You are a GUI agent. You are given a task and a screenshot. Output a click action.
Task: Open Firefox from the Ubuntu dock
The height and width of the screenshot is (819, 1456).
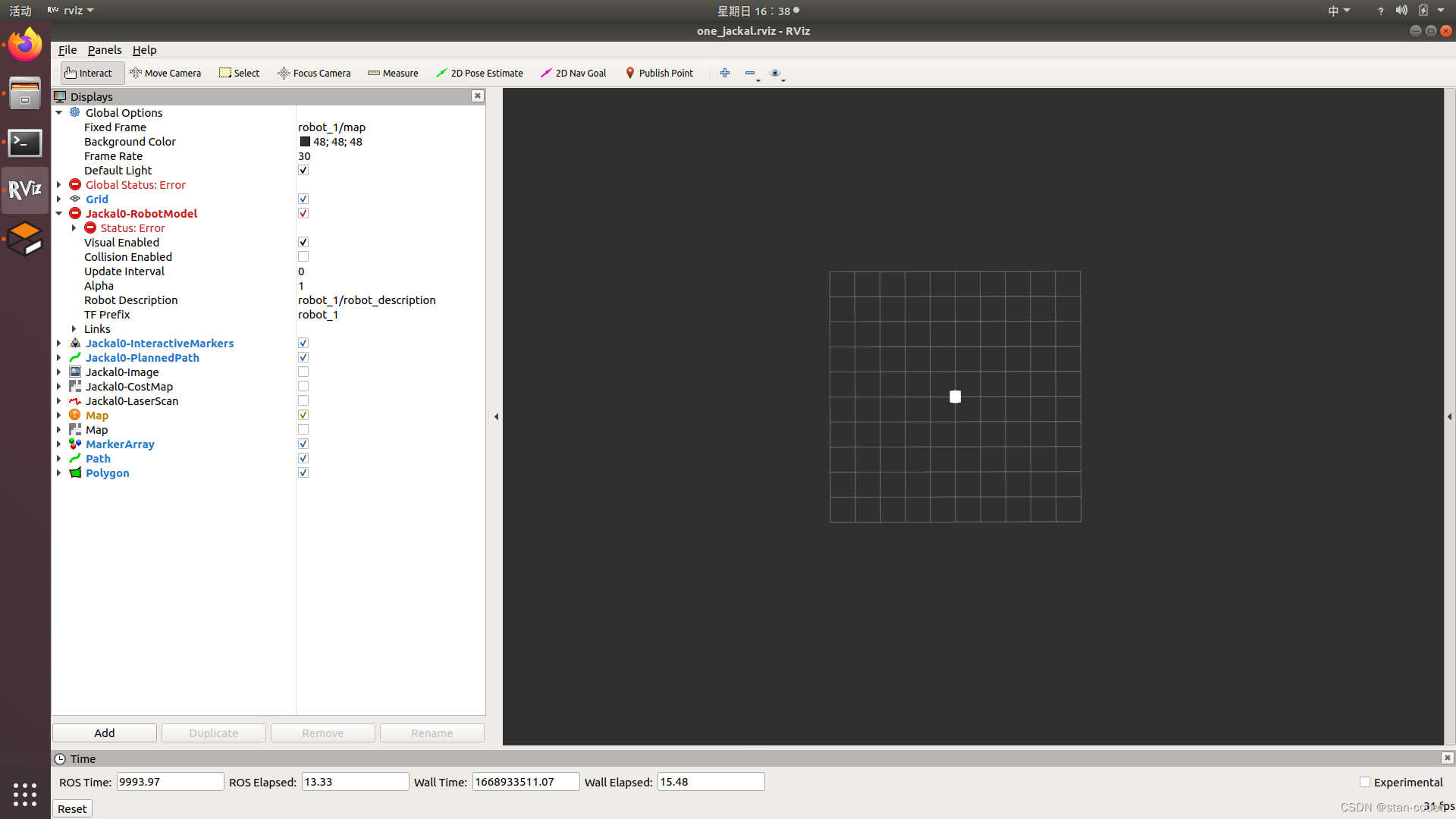coord(25,45)
